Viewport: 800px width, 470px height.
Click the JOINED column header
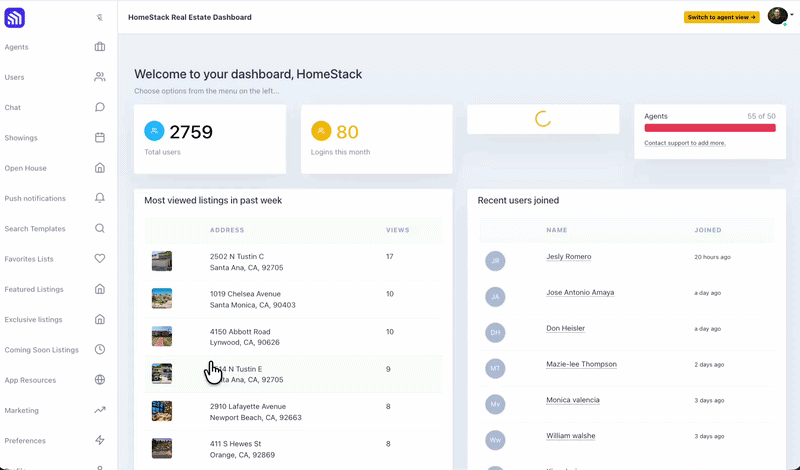pyautogui.click(x=708, y=230)
